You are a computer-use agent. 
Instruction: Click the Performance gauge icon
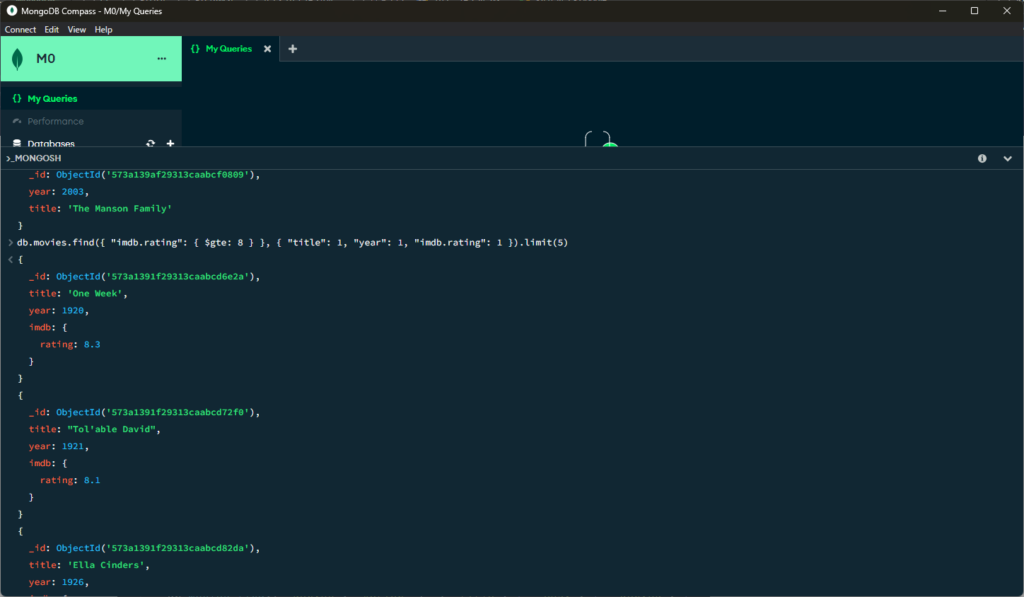[x=17, y=121]
